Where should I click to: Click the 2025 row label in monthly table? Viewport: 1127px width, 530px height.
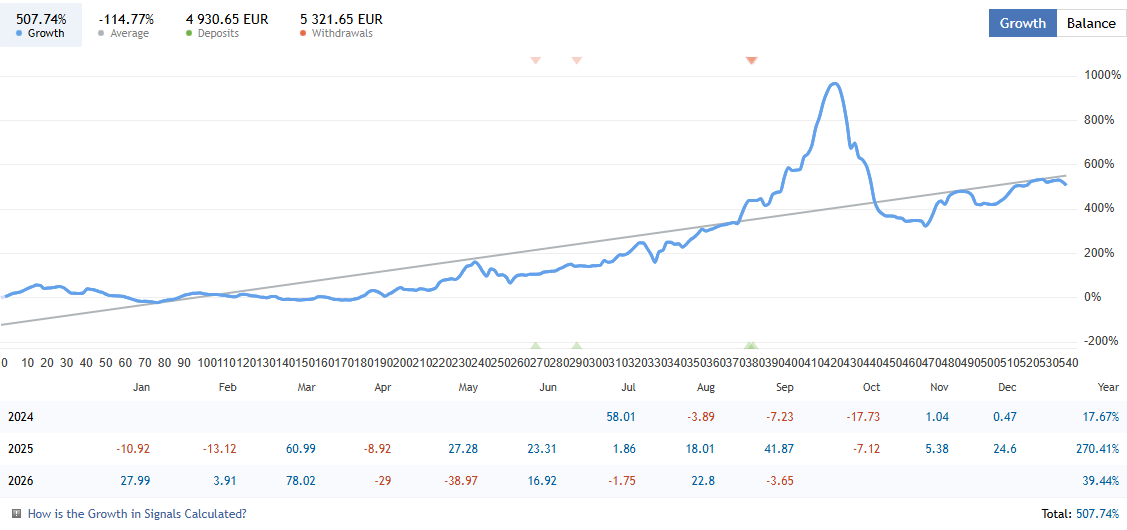click(x=21, y=449)
